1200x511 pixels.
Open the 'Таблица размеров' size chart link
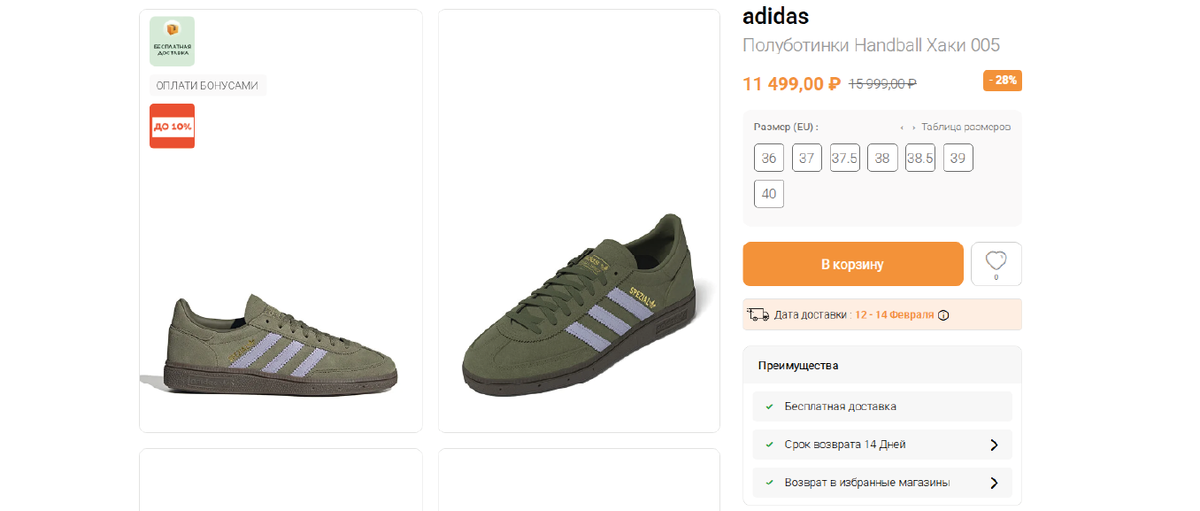[965, 128]
